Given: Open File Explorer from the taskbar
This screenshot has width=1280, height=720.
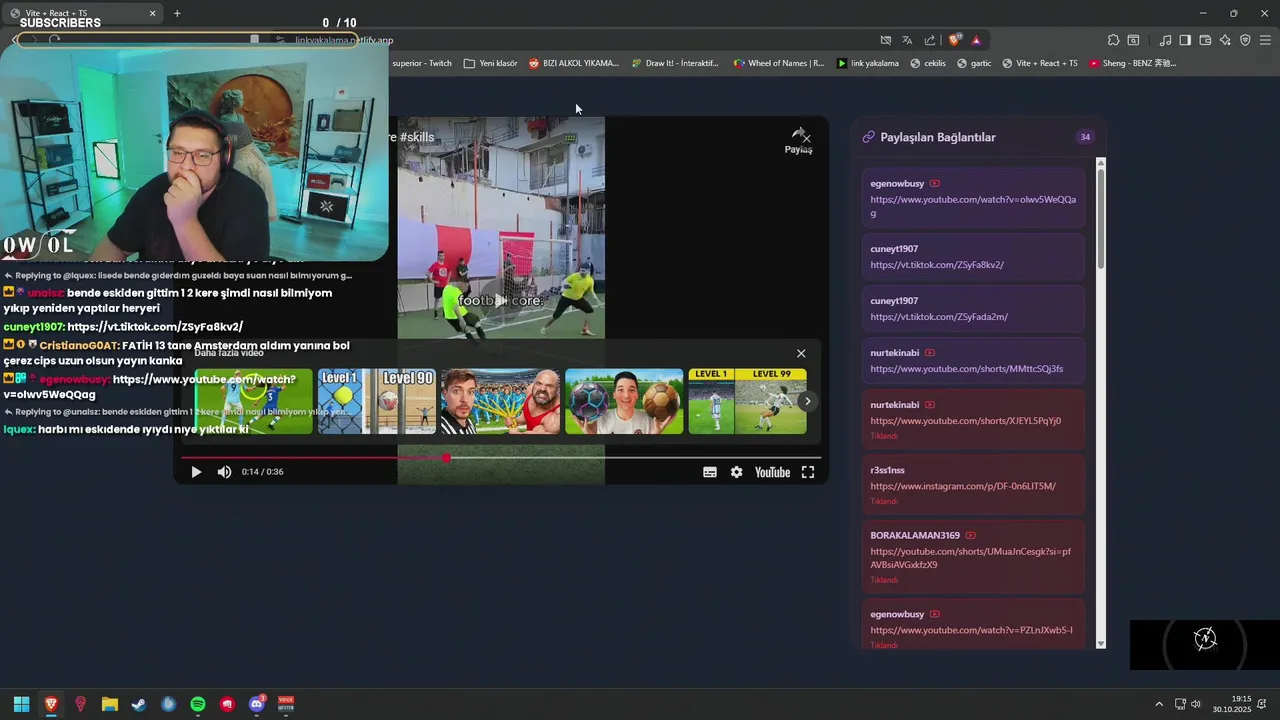Looking at the screenshot, I should click(110, 704).
